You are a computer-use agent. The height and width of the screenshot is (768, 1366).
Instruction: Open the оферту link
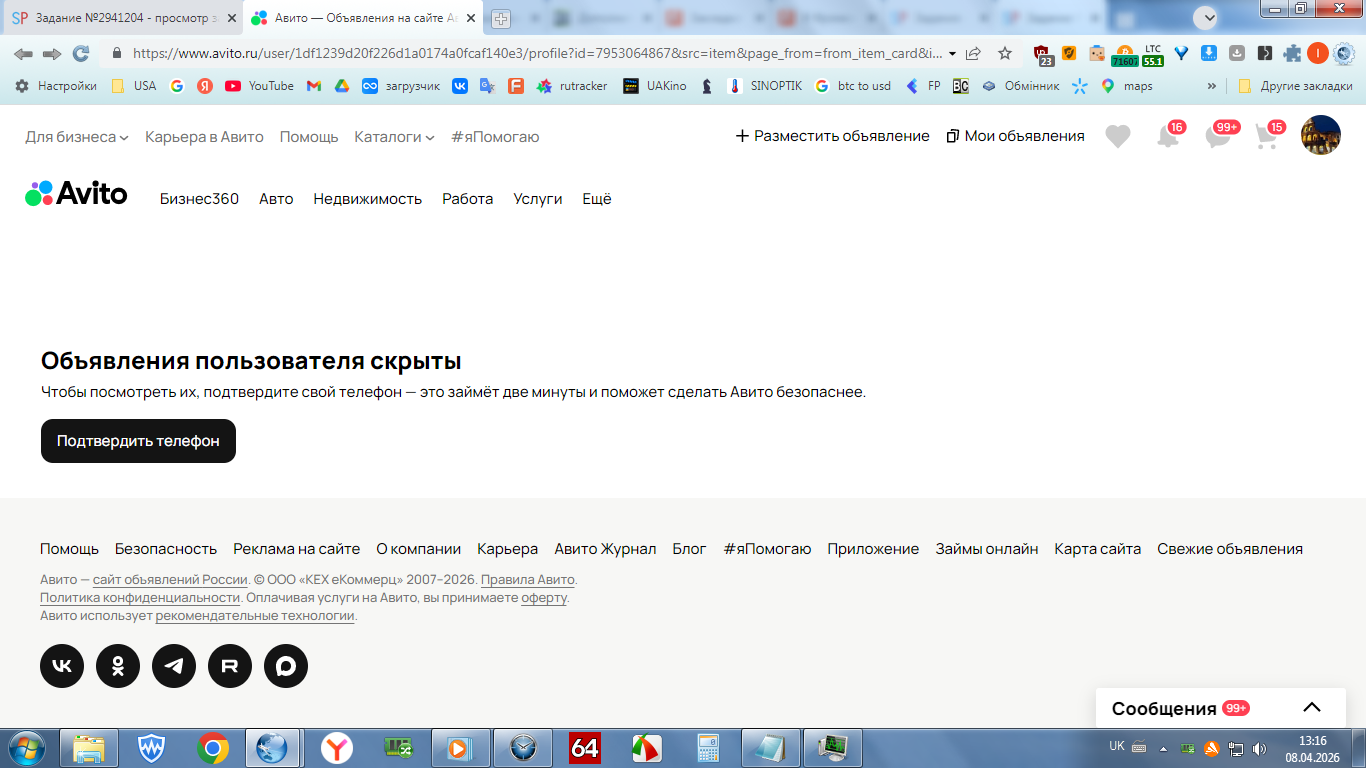544,598
